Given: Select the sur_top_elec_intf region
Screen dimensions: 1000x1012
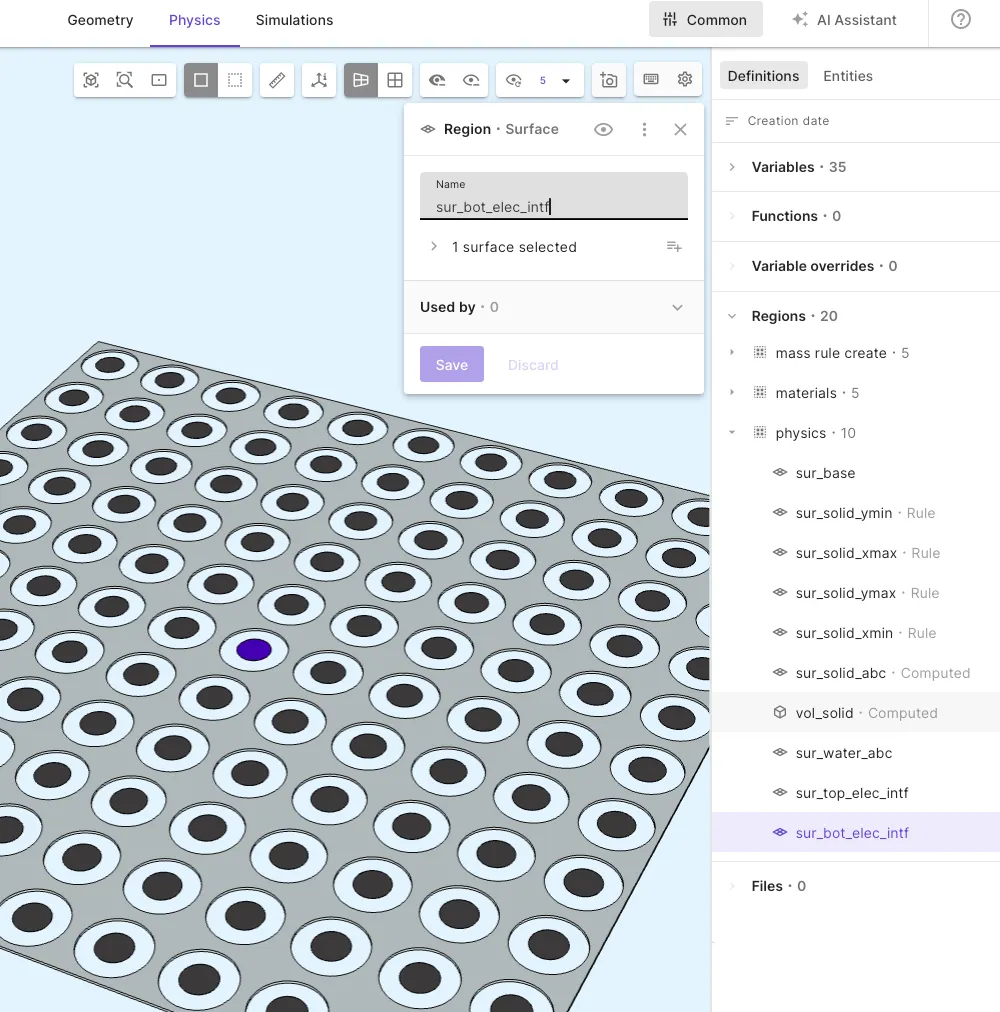Looking at the screenshot, I should tap(856, 793).
